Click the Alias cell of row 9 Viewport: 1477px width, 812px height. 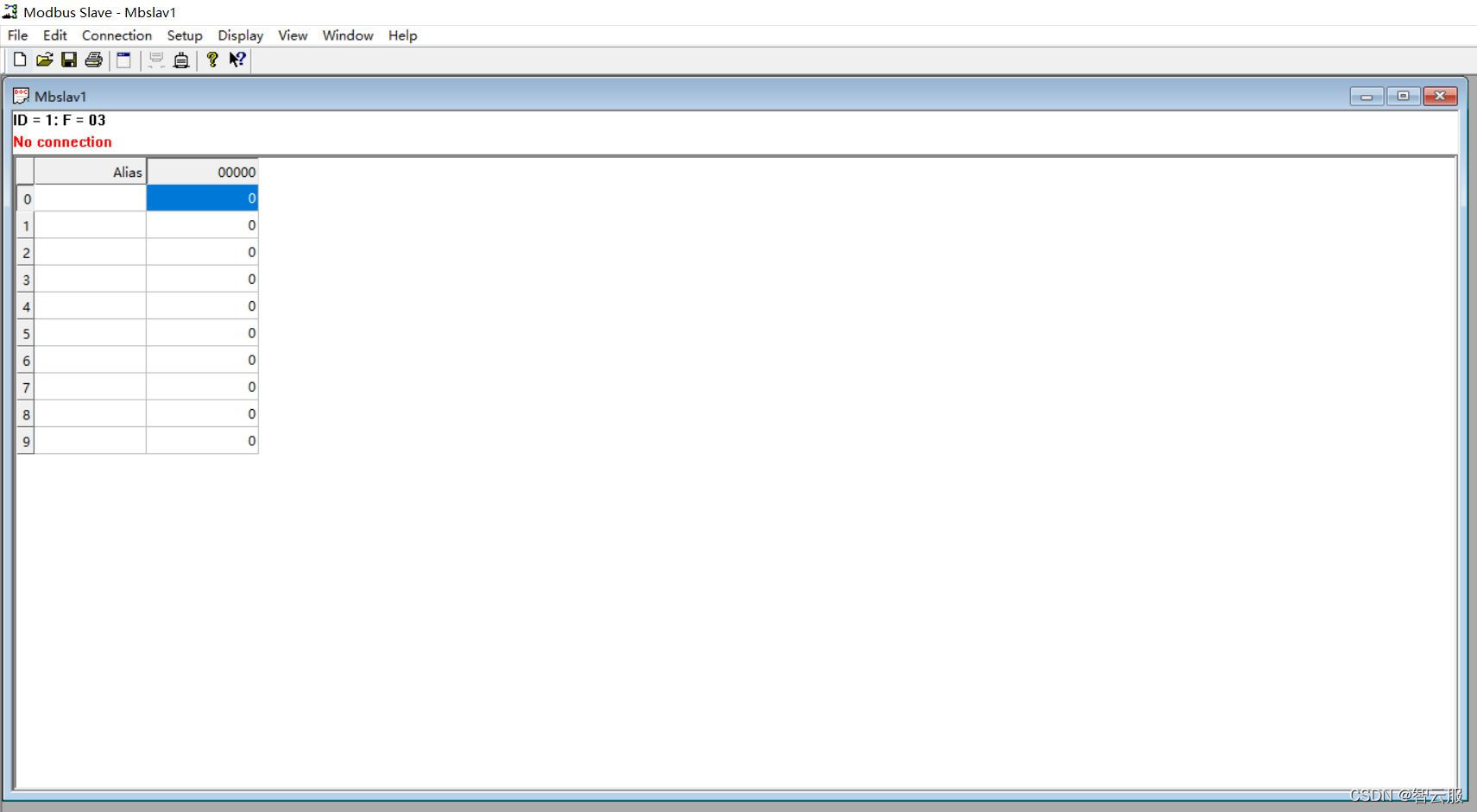[90, 441]
